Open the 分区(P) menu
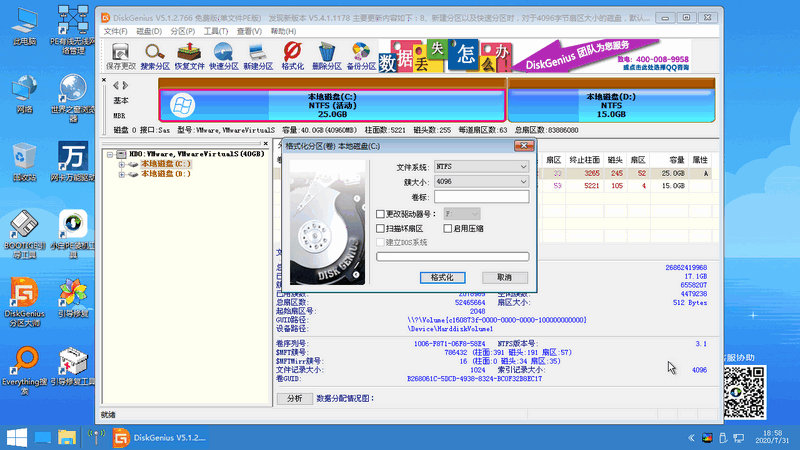This screenshot has height=450, width=800. tap(181, 31)
